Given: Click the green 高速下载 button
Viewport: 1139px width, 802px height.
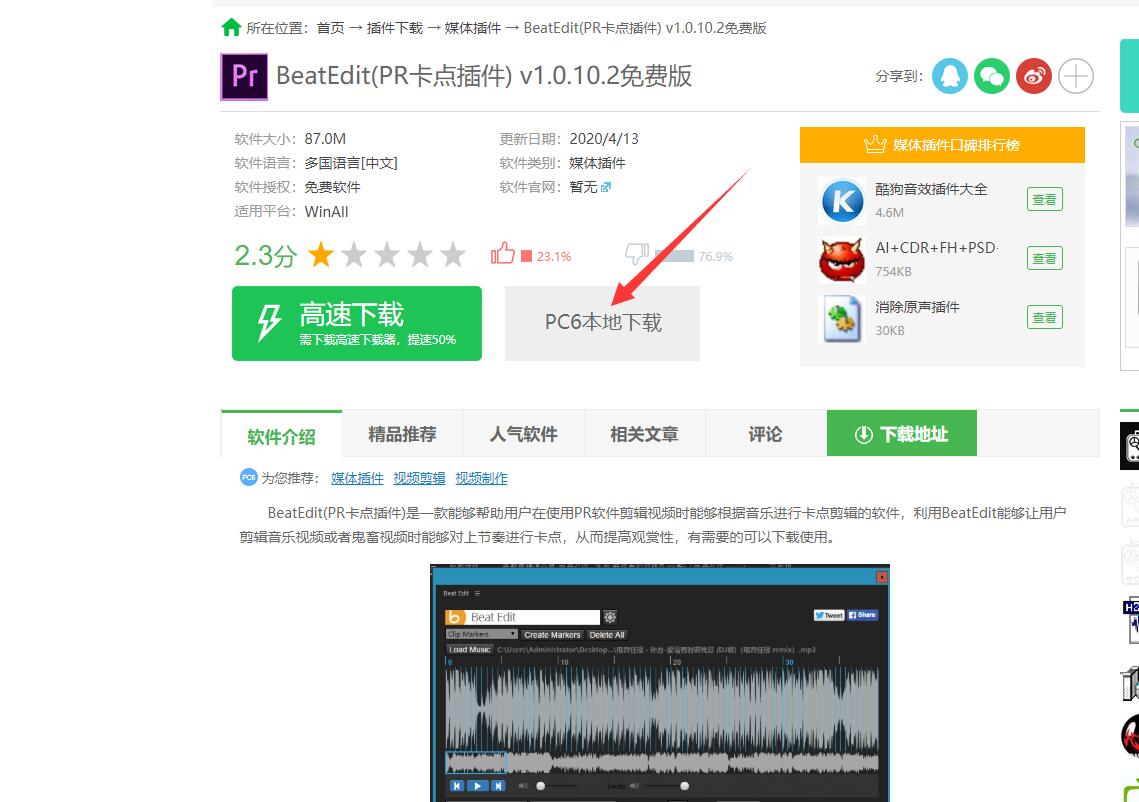Looking at the screenshot, I should click(x=357, y=323).
